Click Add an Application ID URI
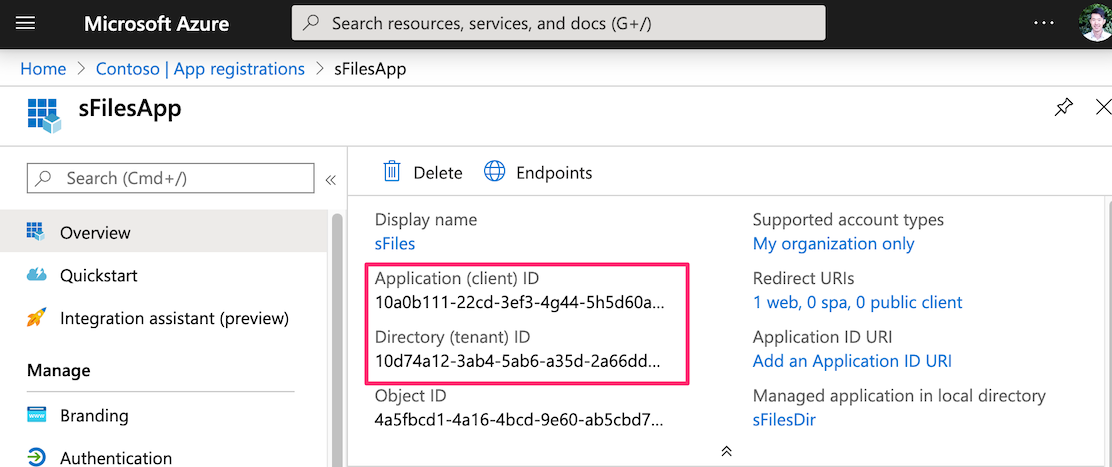 pos(852,361)
